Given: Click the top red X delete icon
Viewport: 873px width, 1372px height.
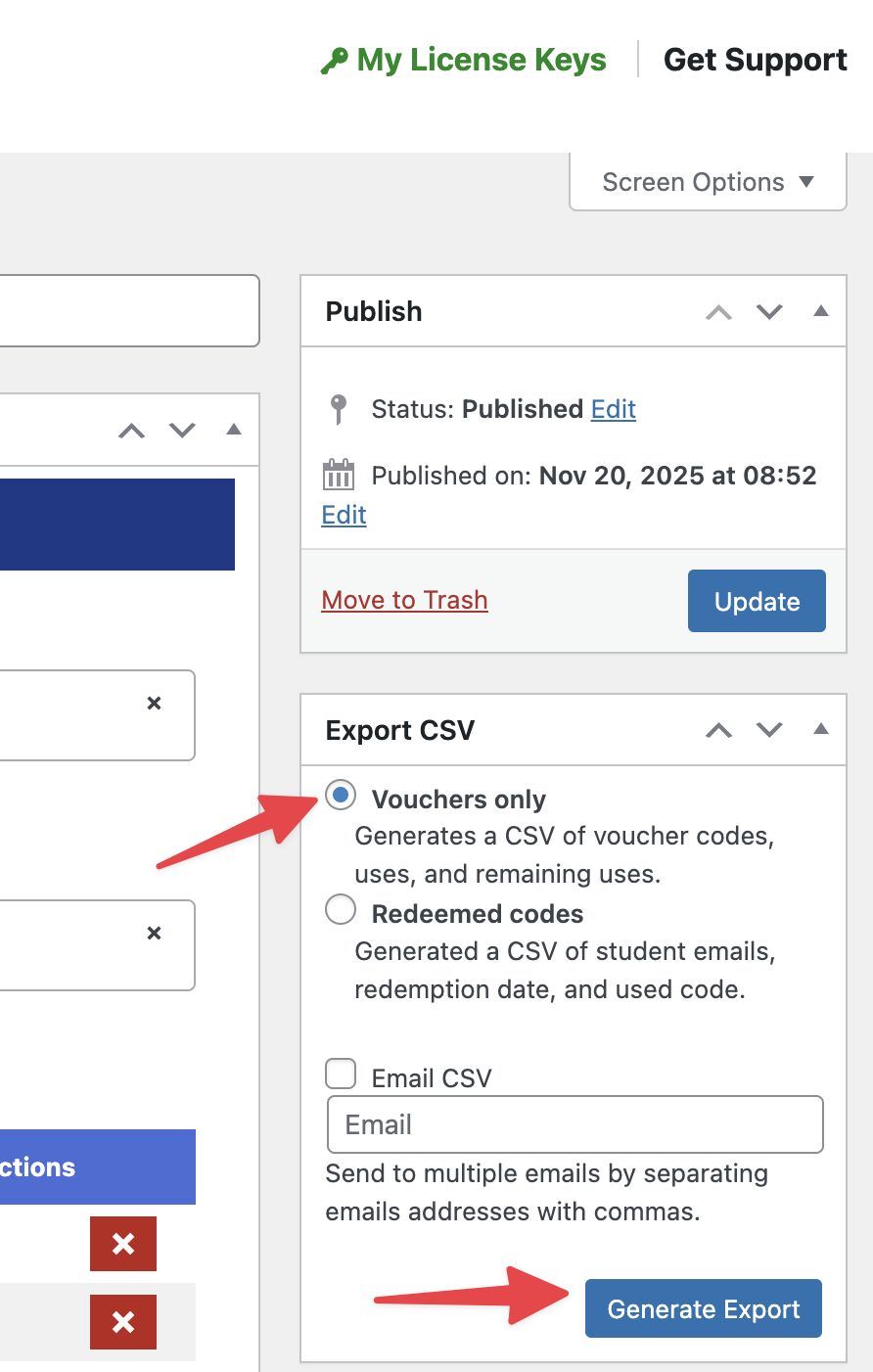Looking at the screenshot, I should pyautogui.click(x=122, y=1244).
